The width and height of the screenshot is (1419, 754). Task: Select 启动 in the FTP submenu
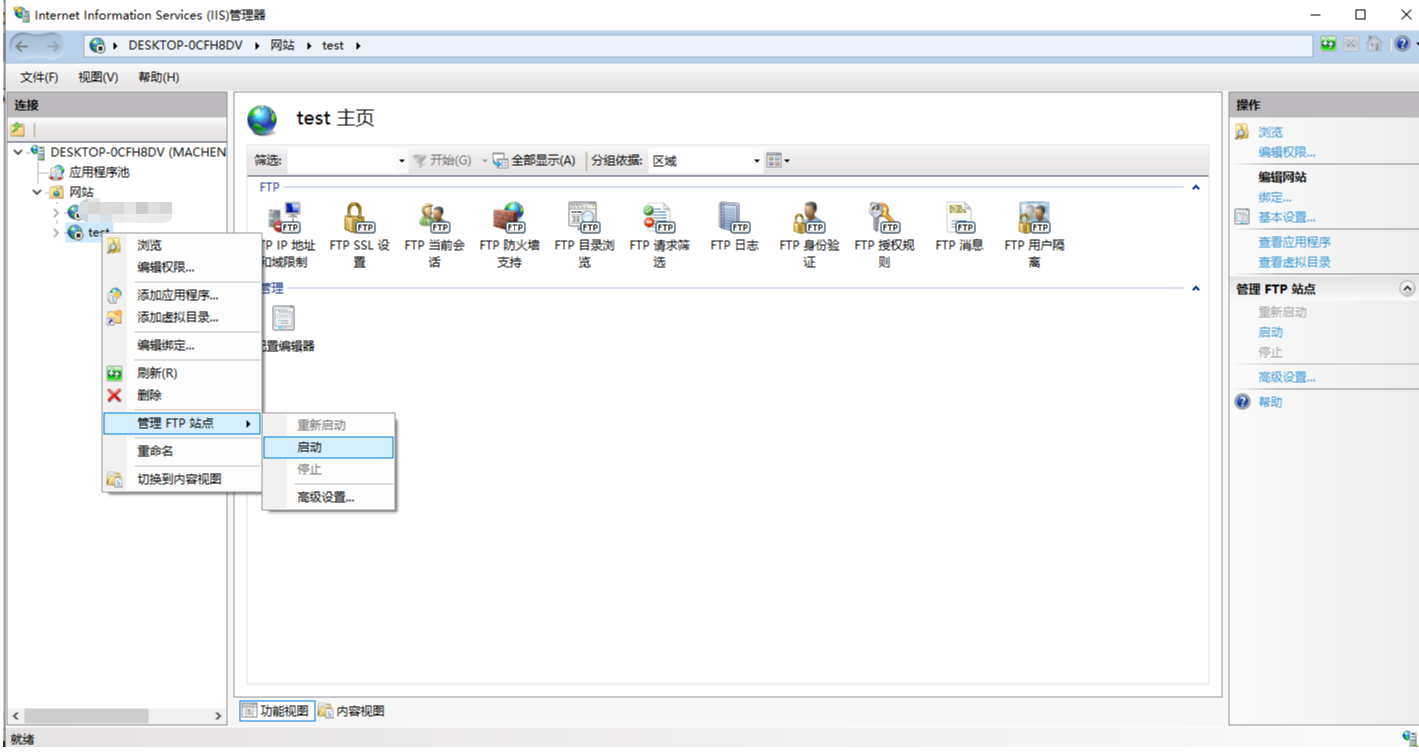[329, 447]
